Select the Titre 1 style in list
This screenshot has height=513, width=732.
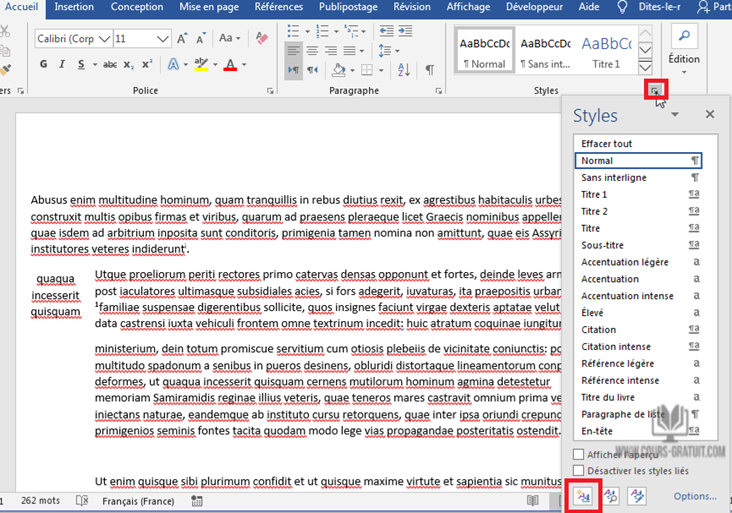pyautogui.click(x=595, y=194)
